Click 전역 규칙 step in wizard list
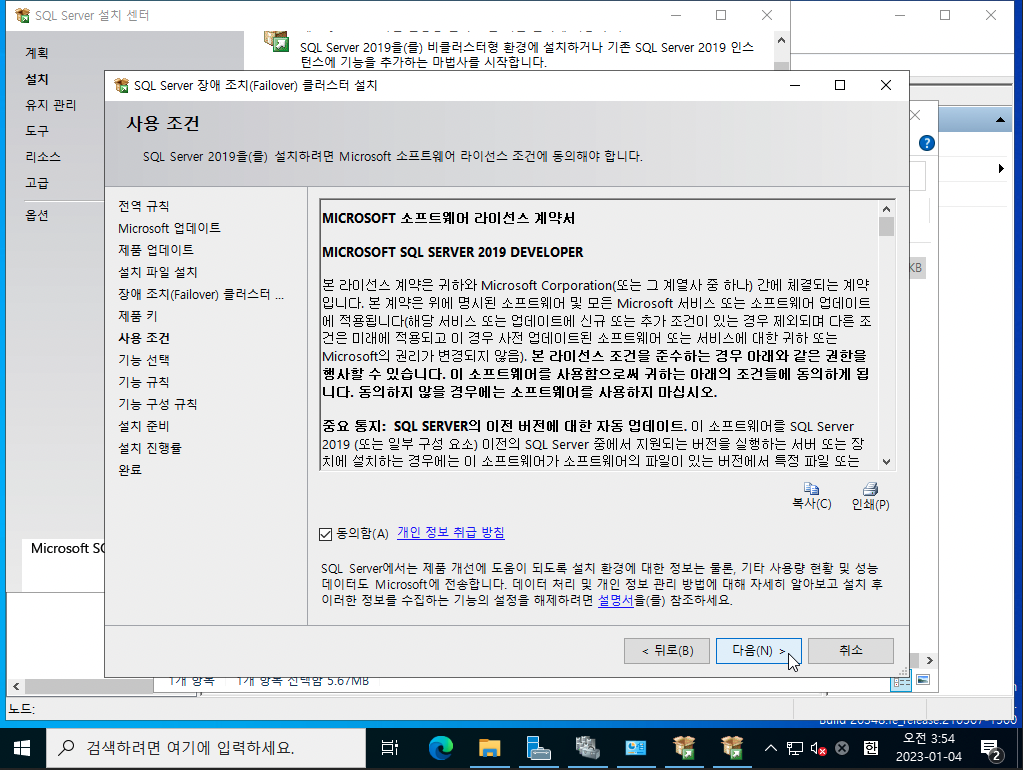Image resolution: width=1023 pixels, height=770 pixels. click(144, 206)
